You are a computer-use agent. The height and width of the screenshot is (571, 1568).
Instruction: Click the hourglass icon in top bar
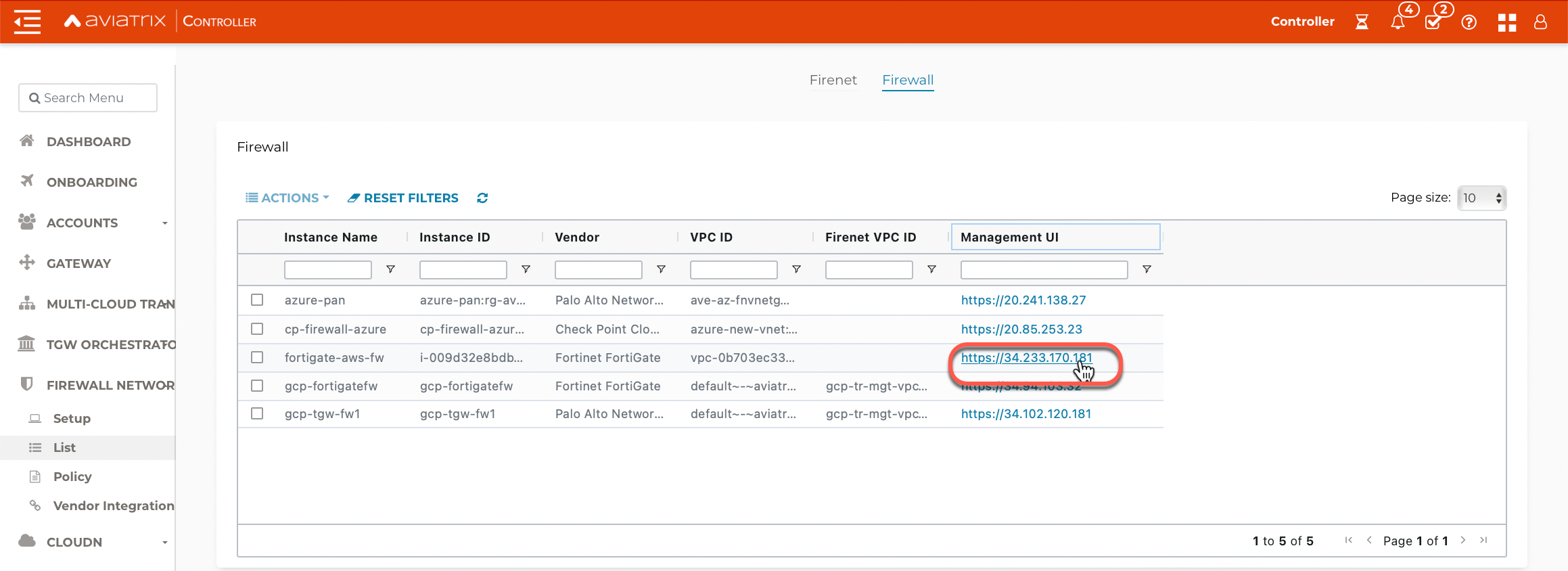pos(1362,22)
